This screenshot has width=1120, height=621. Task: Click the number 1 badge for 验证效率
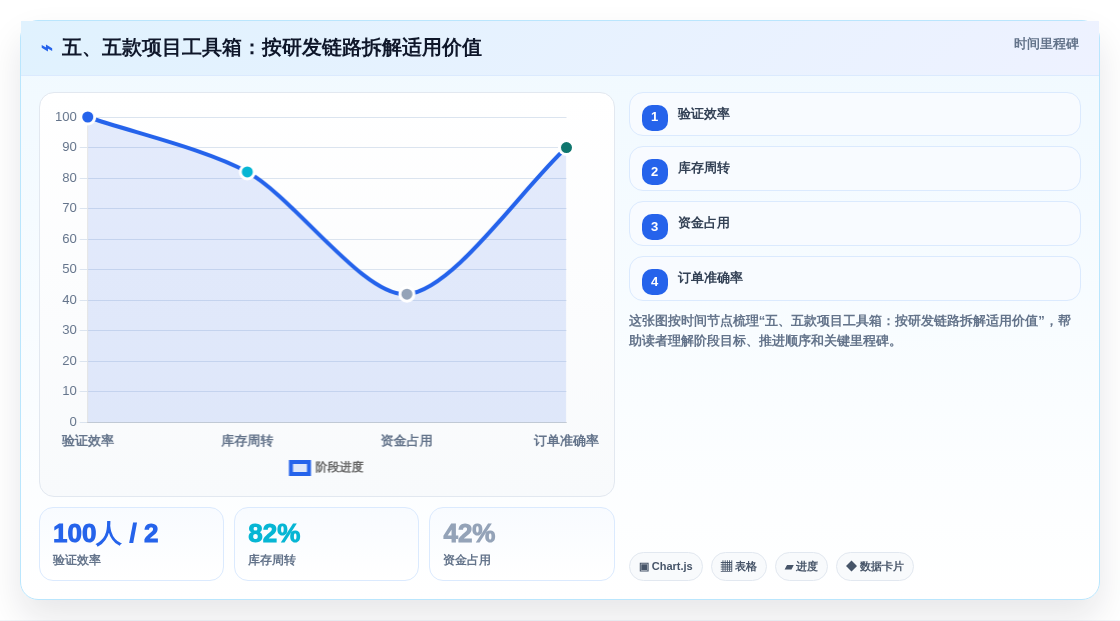pos(654,117)
